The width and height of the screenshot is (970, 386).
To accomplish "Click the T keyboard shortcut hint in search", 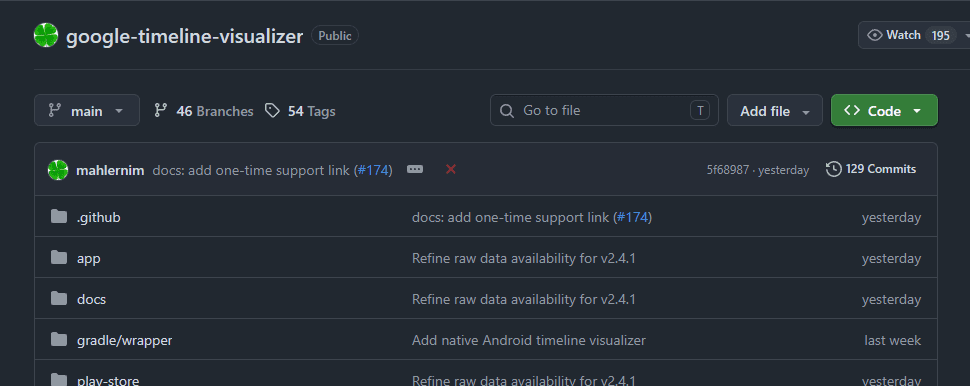I will point(700,111).
